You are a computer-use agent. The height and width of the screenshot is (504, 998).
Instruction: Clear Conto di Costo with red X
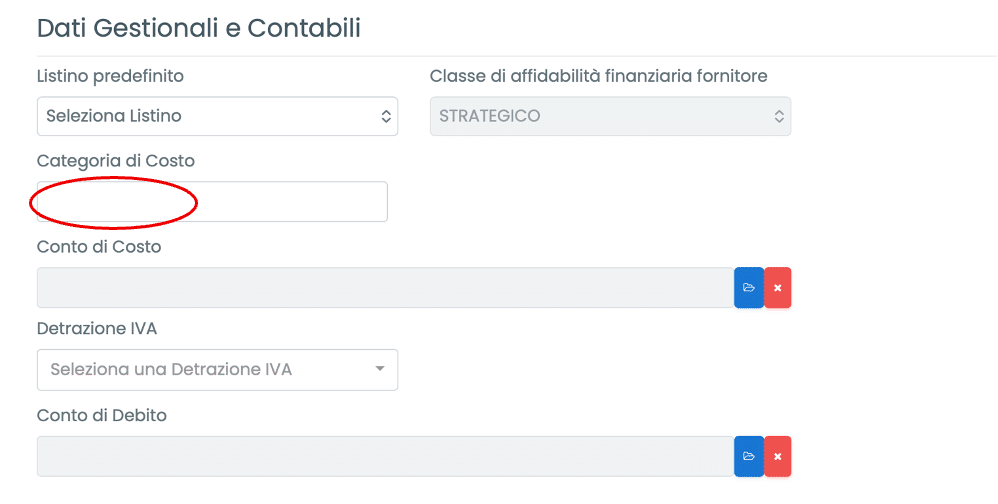tap(777, 288)
